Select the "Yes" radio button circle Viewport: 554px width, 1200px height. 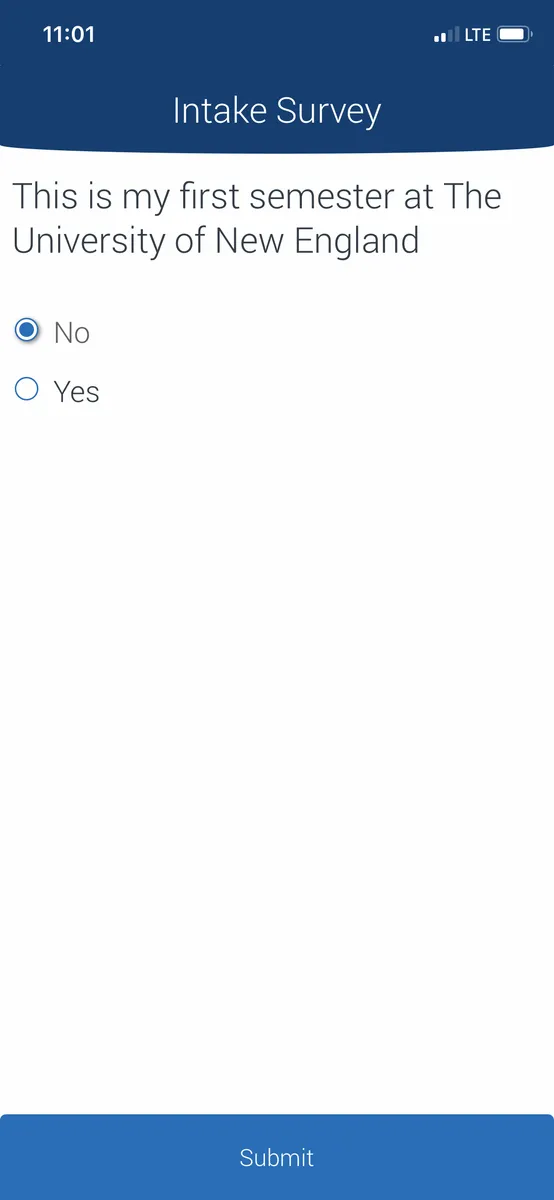[x=27, y=389]
